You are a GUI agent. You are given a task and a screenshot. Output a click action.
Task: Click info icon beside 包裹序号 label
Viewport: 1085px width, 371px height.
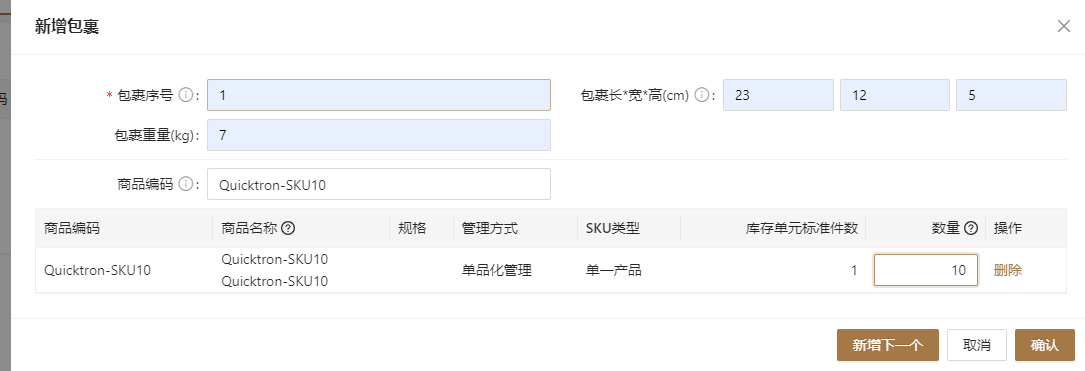point(185,95)
